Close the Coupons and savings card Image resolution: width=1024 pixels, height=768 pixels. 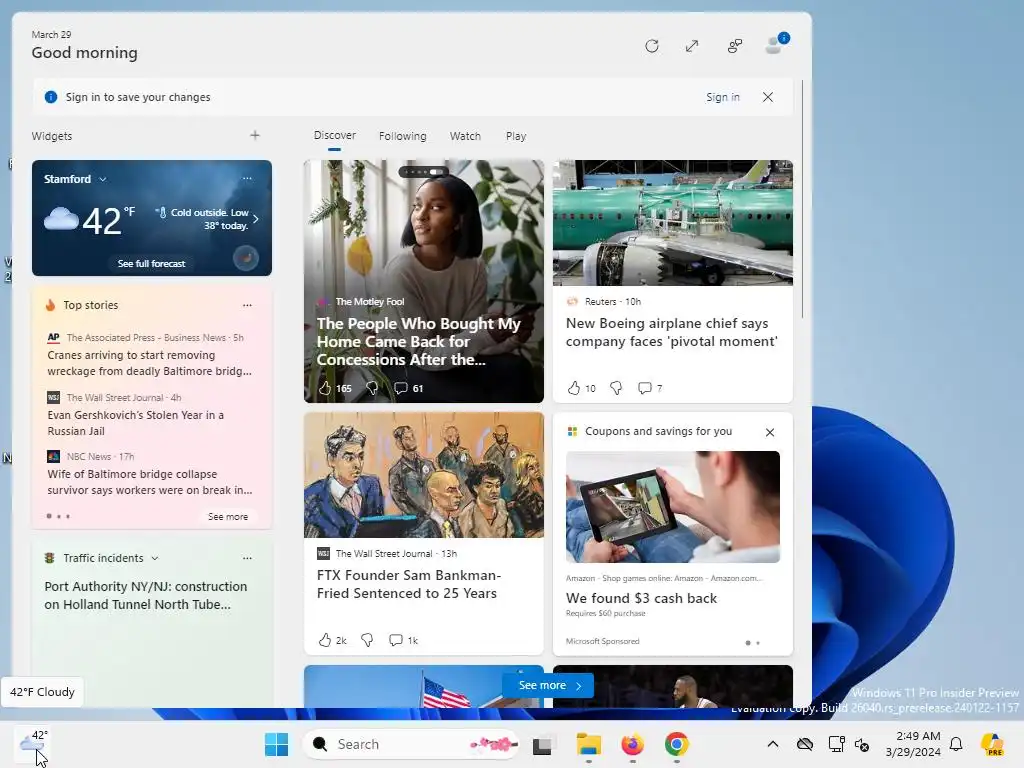[770, 432]
